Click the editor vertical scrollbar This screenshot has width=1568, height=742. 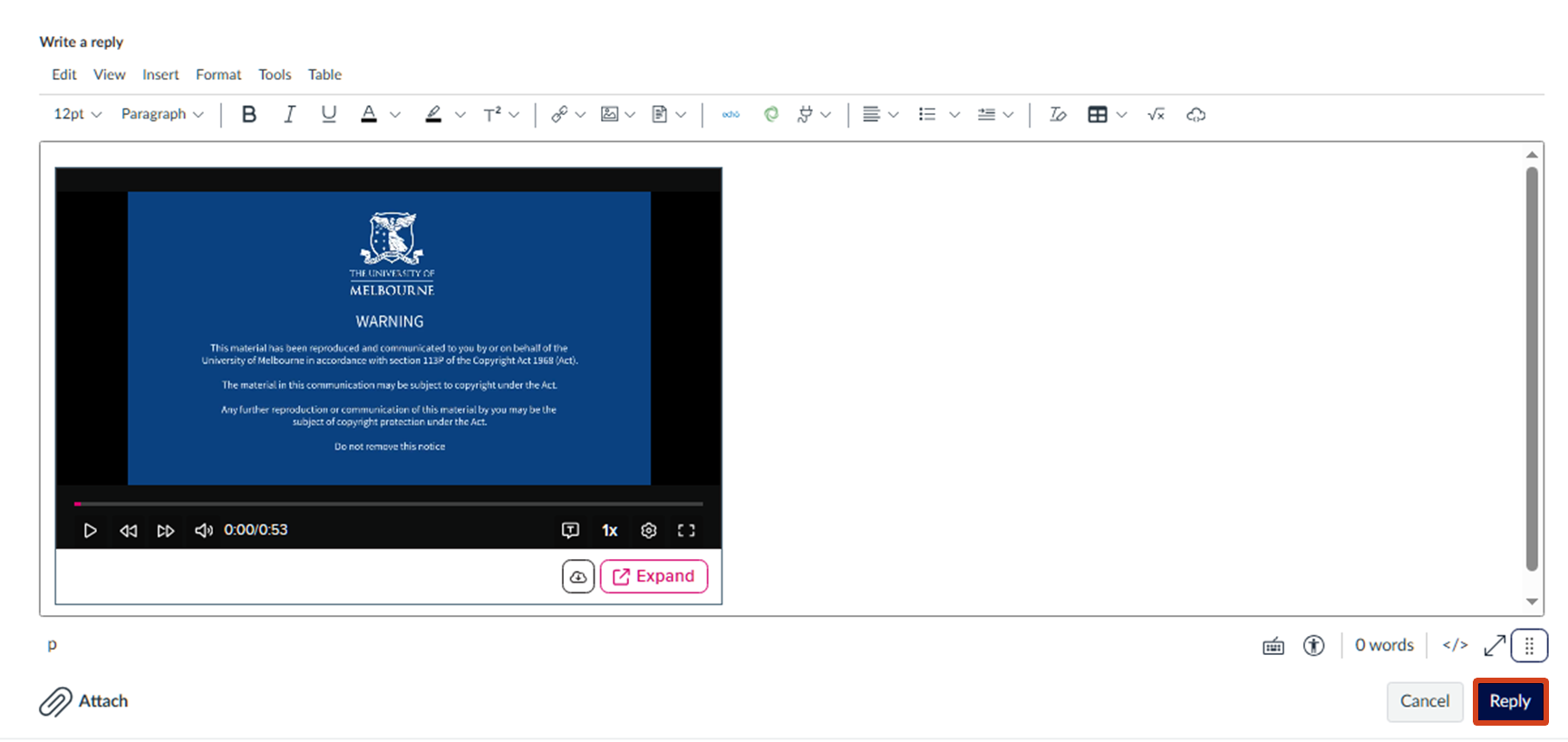pyautogui.click(x=1532, y=369)
